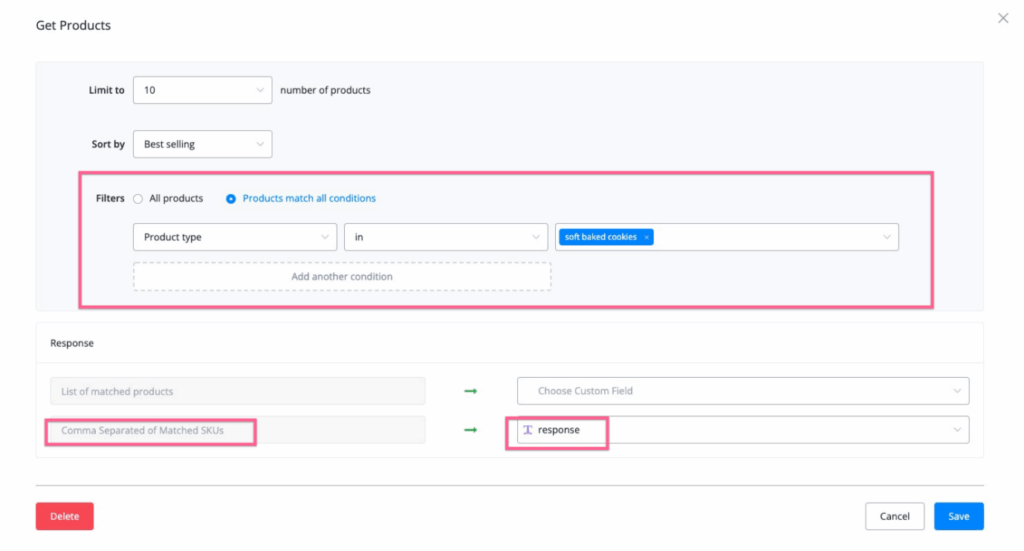Expand the product type values dropdown arrow
Image resolution: width=1024 pixels, height=551 pixels.
pos(886,237)
